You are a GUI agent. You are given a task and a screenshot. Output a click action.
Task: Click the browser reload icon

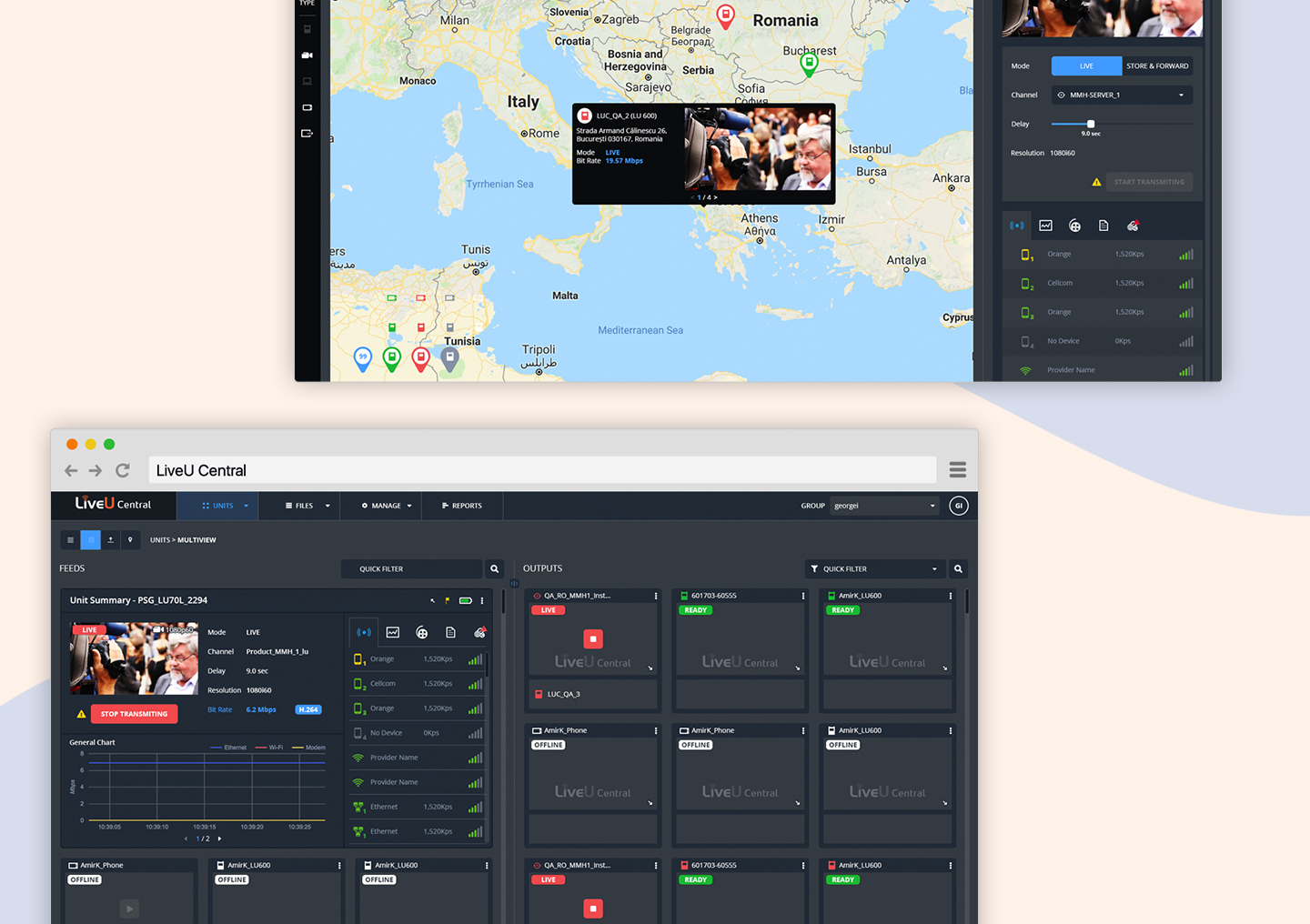[123, 470]
